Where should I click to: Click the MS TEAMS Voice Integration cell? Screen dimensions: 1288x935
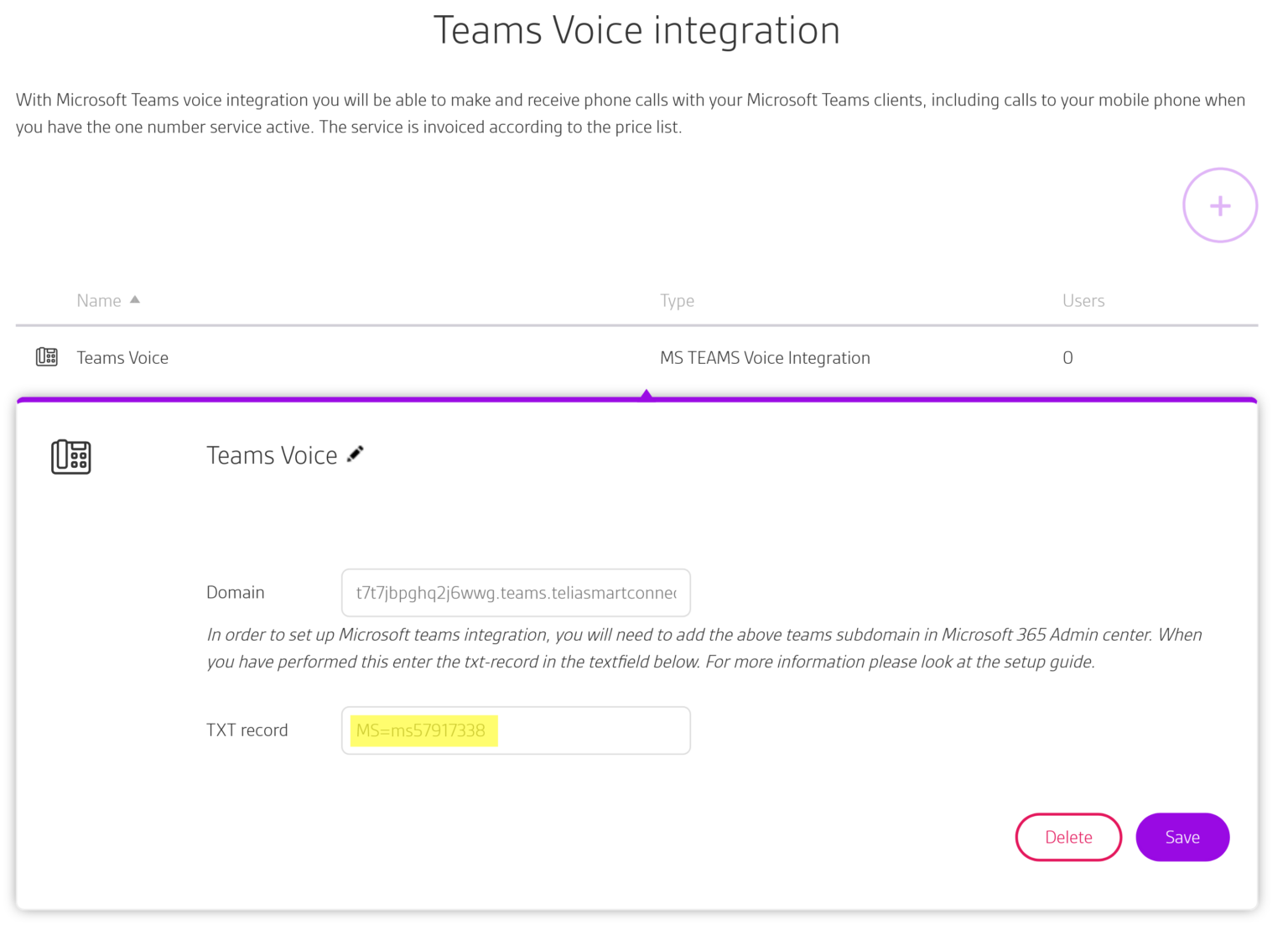[x=764, y=358]
